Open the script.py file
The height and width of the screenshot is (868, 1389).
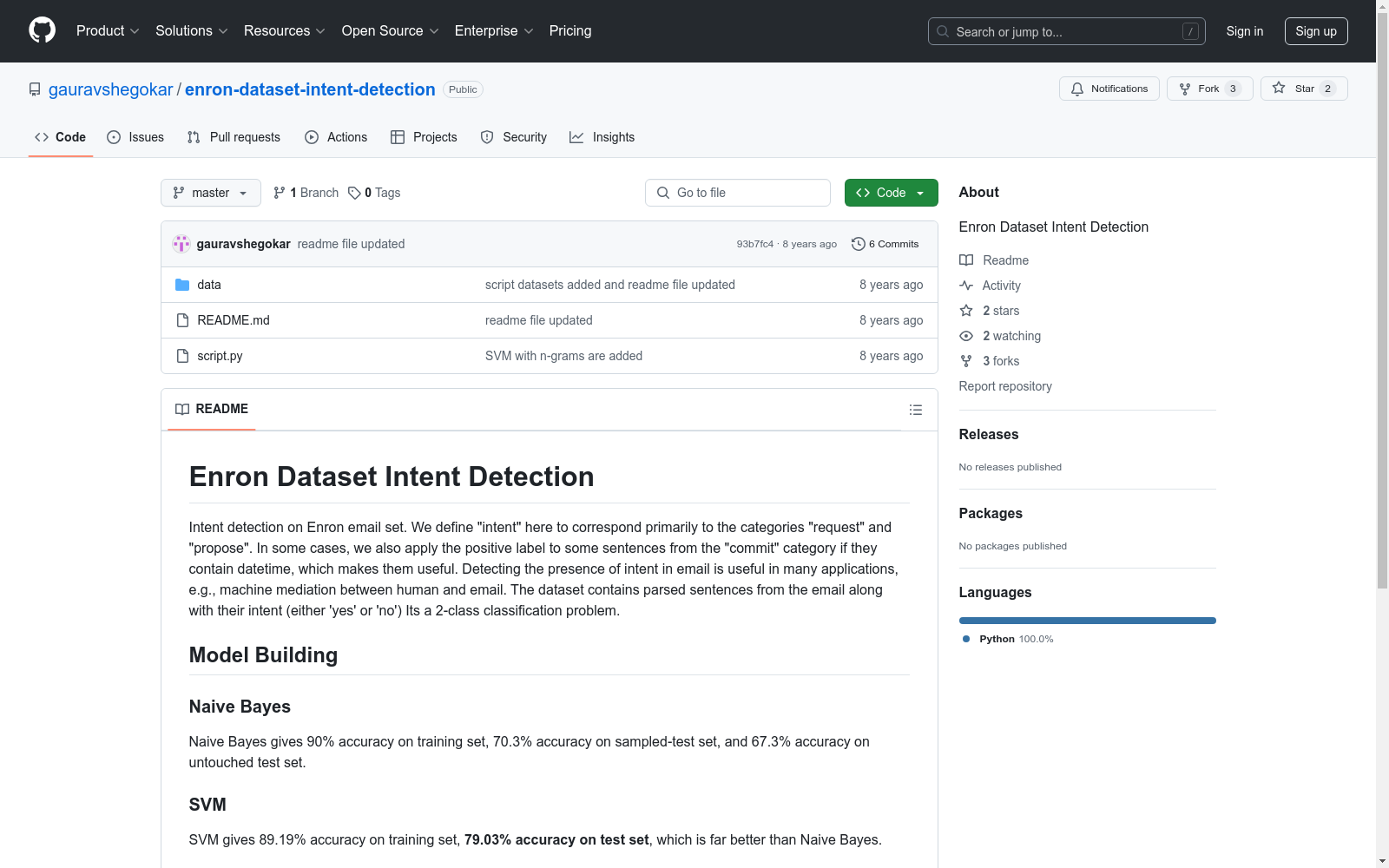pyautogui.click(x=220, y=356)
